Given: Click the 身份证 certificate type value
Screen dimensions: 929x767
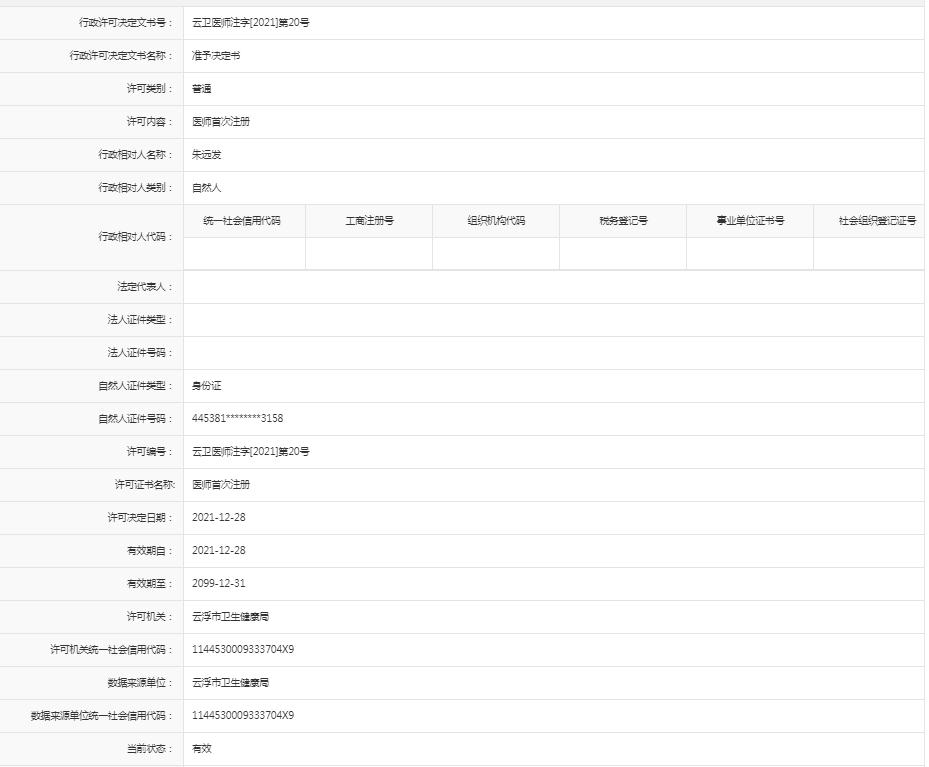Looking at the screenshot, I should pyautogui.click(x=204, y=385).
